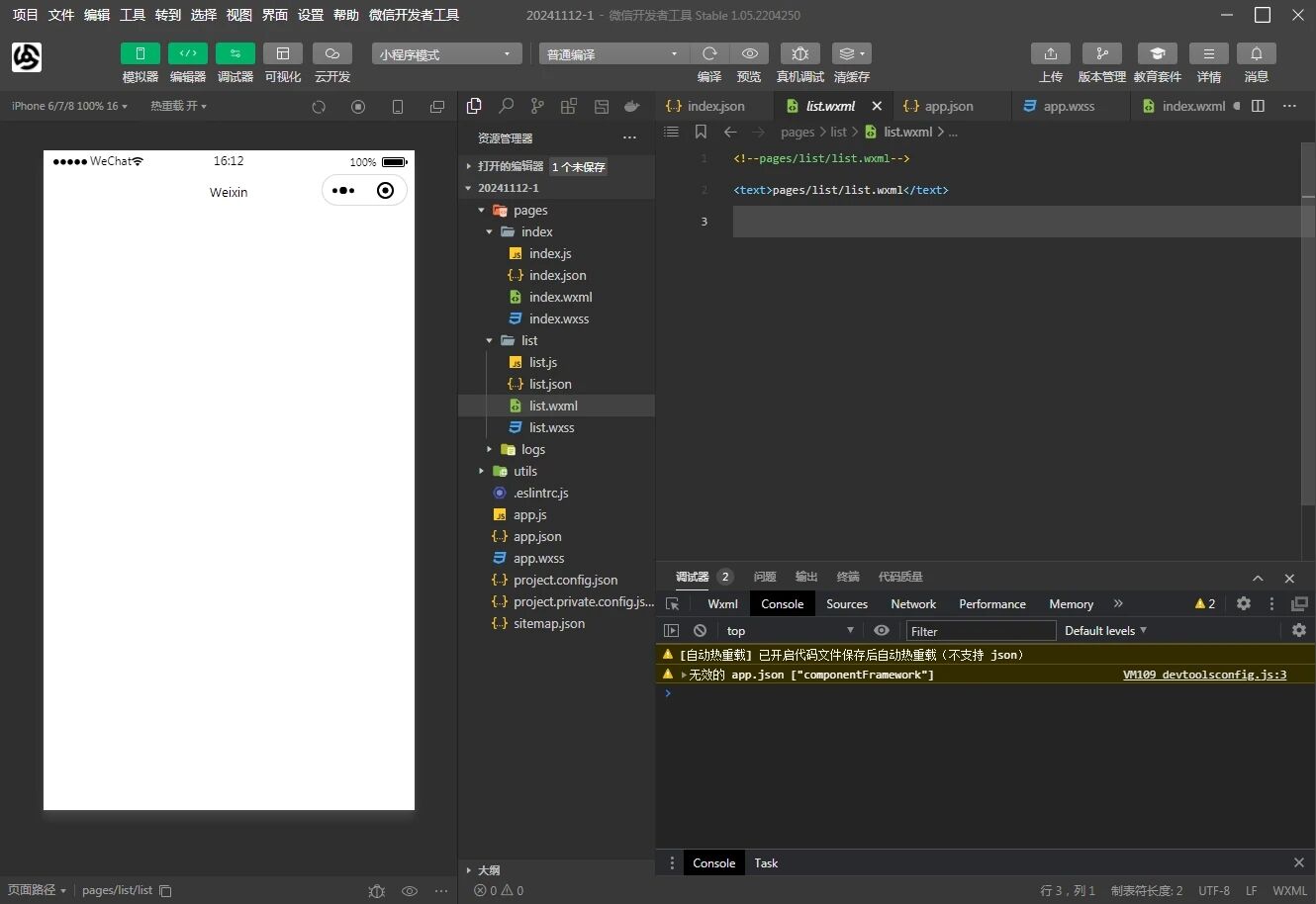
Task: Open the 消息 notifications bell
Action: point(1257,53)
